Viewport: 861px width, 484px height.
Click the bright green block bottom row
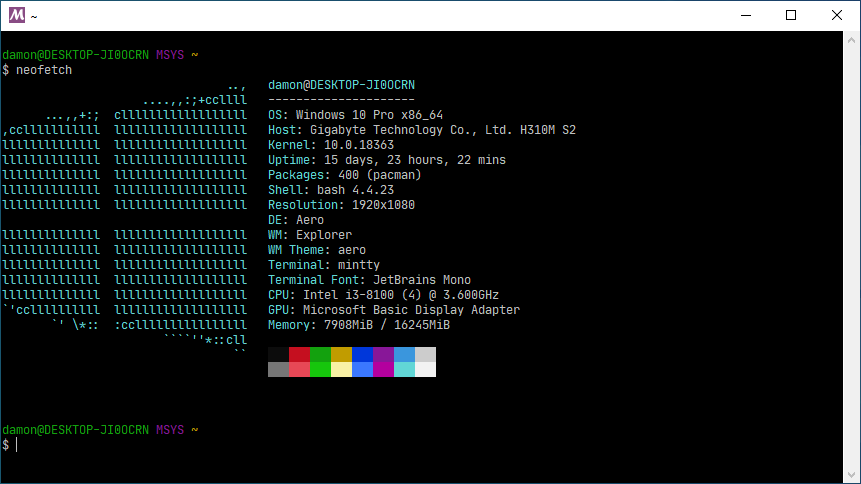pos(320,369)
